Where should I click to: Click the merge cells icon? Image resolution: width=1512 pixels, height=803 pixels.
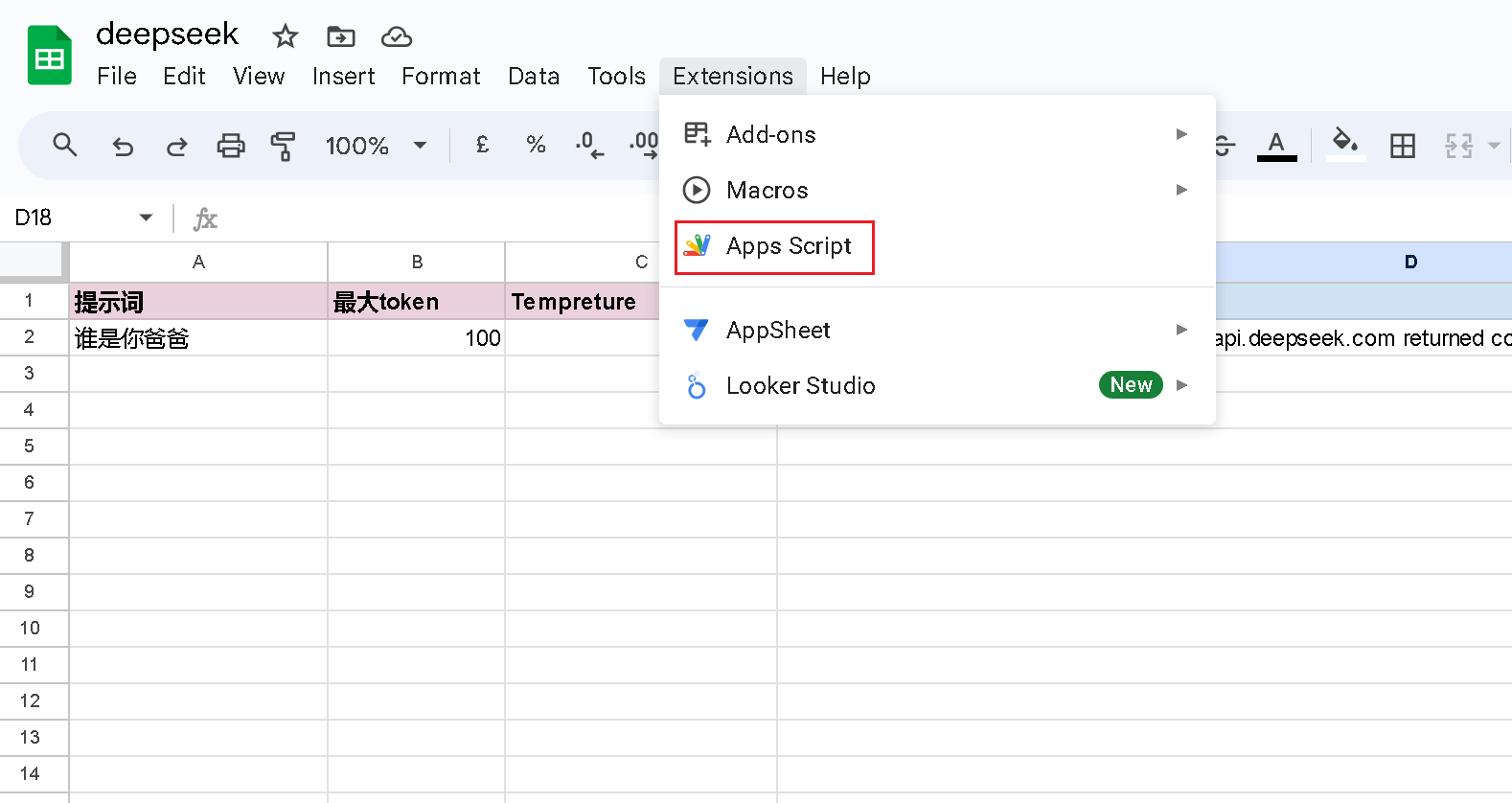1458,146
